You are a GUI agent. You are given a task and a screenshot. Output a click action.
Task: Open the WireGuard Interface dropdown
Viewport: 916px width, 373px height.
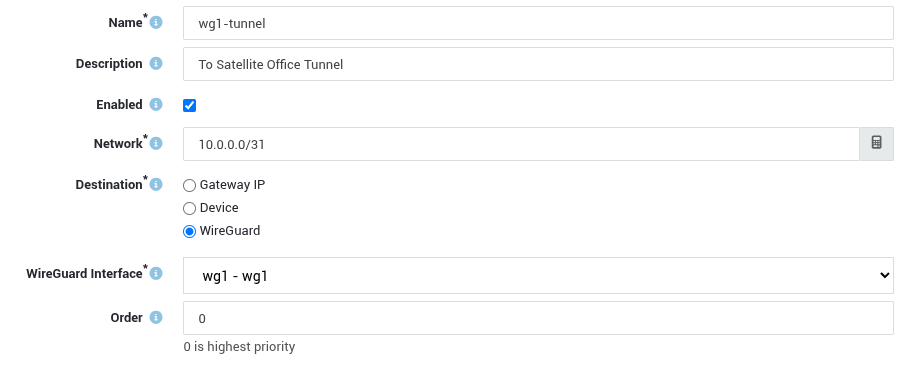click(x=538, y=275)
